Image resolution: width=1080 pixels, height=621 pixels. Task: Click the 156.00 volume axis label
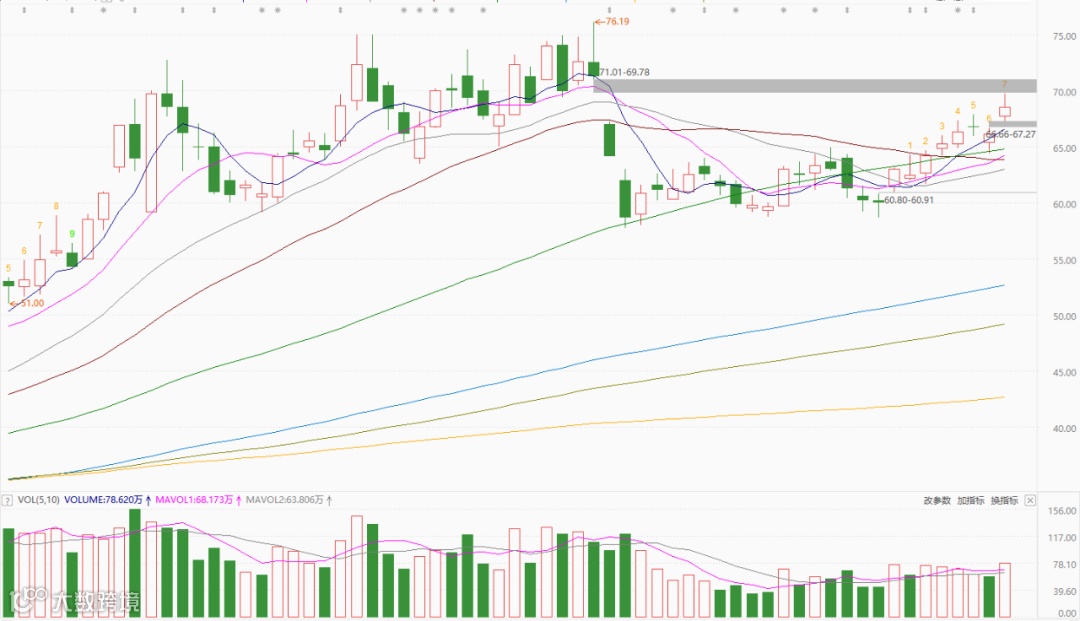pos(1062,511)
